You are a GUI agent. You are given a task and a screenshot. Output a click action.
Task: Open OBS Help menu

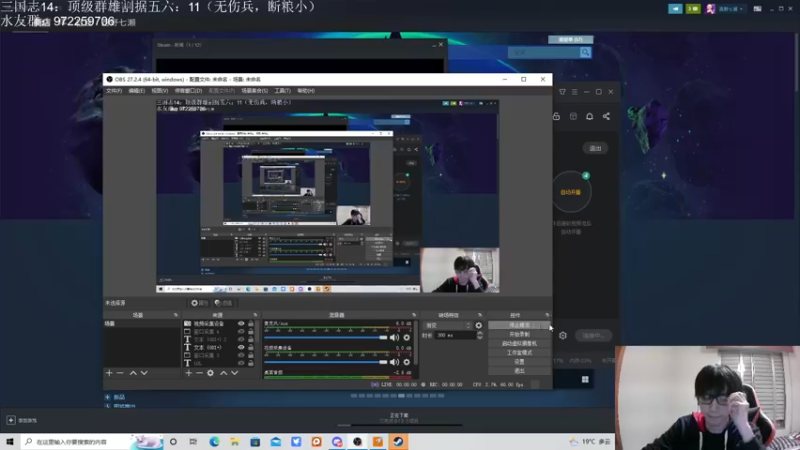pyautogui.click(x=306, y=91)
